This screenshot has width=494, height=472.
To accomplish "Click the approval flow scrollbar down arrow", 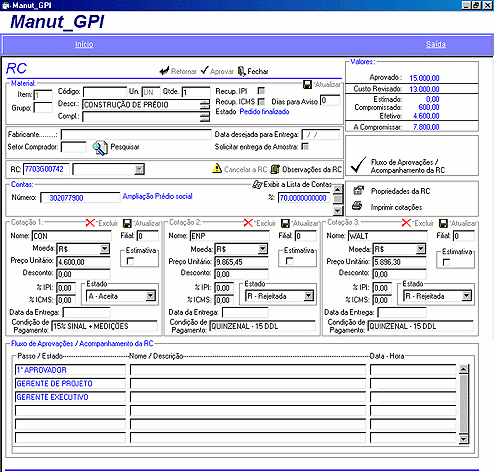I will coord(463,439).
